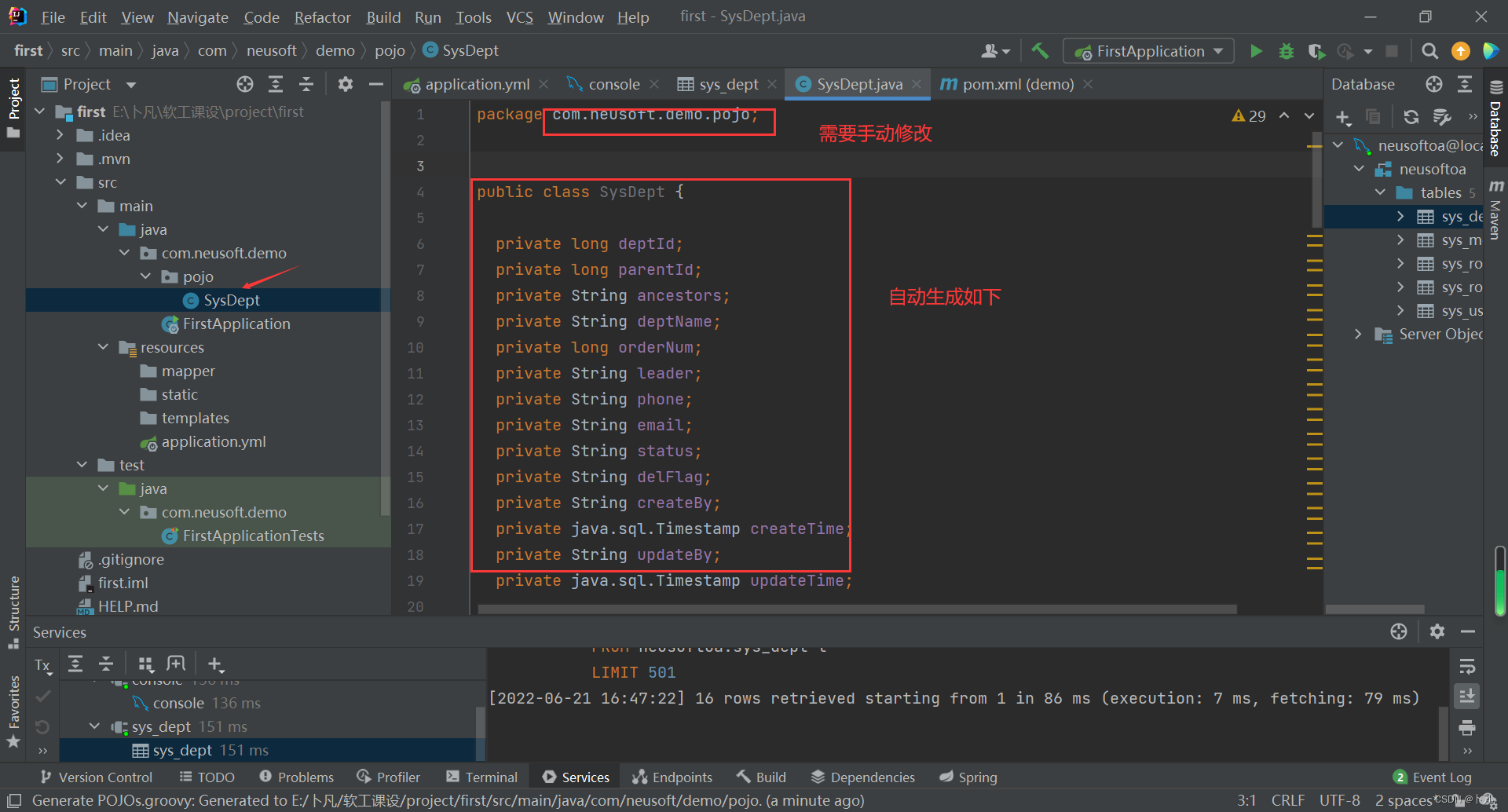Screen dimensions: 1508x812
Task: Open the Refactor menu
Action: pyautogui.click(x=322, y=16)
